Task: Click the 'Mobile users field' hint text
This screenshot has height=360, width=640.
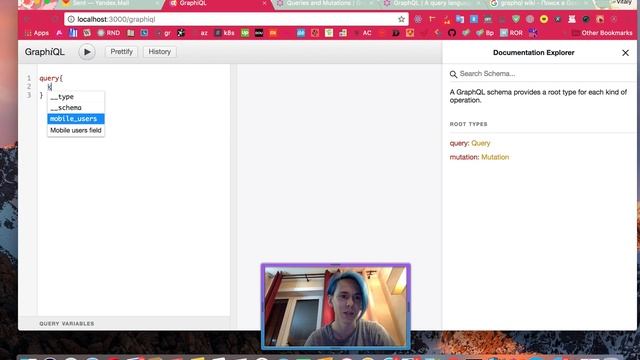Action: pos(76,130)
